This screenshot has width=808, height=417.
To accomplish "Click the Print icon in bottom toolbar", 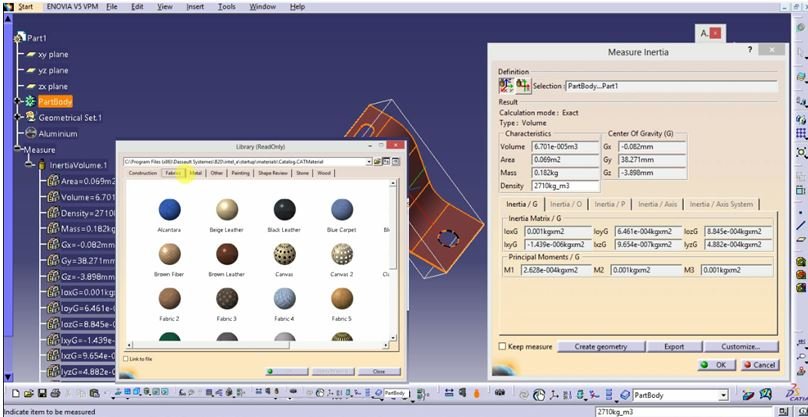I will tap(55, 393).
